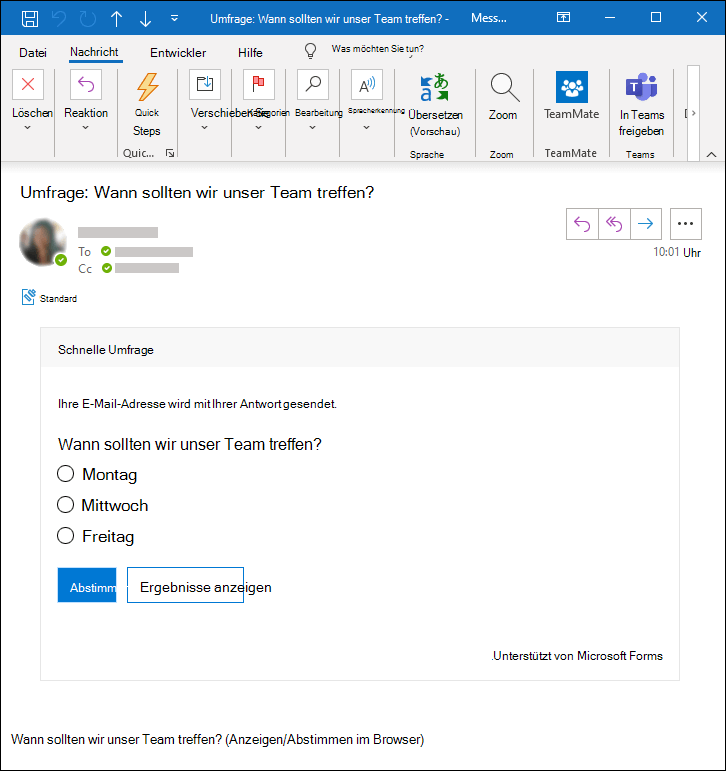Click In Teams freigeben icon
The image size is (726, 771).
click(641, 87)
